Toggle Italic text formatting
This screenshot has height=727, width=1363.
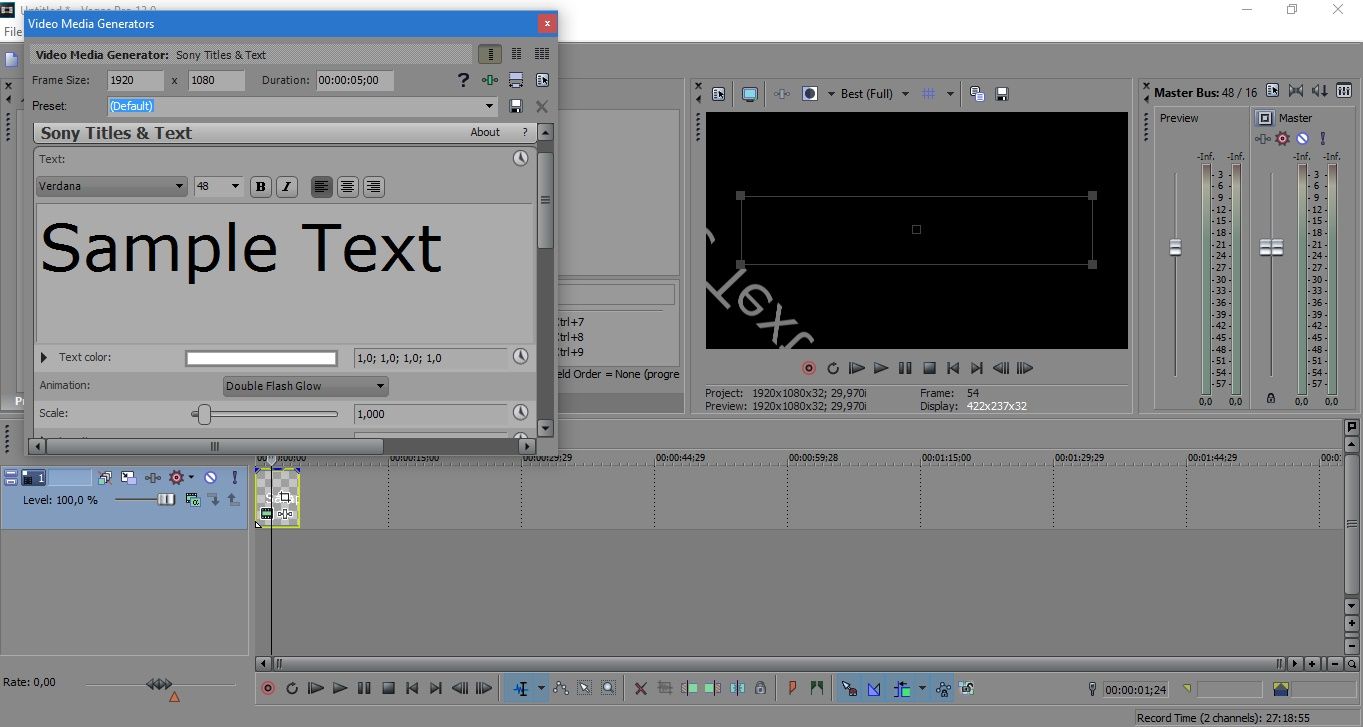(287, 186)
